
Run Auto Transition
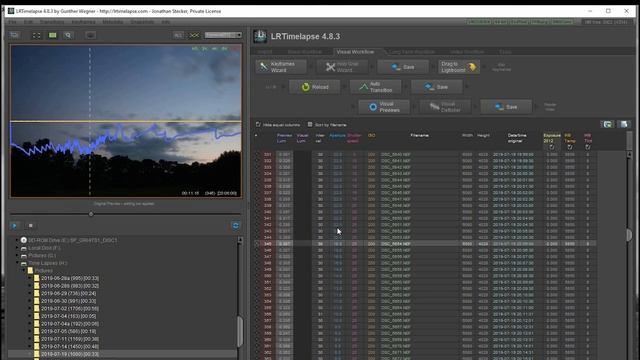(x=376, y=87)
